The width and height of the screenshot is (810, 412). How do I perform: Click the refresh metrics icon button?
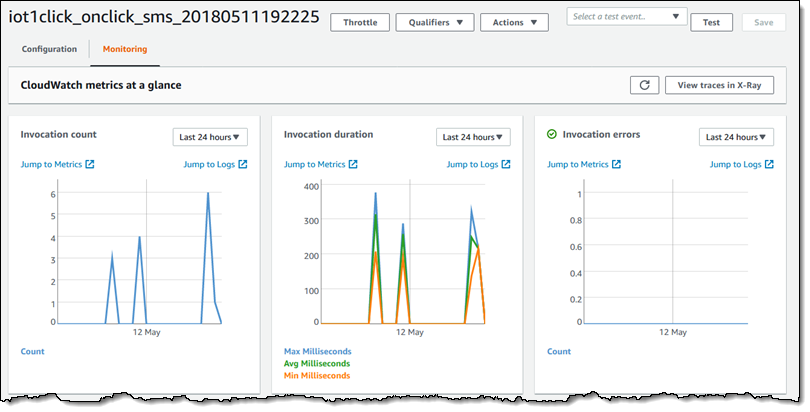tap(644, 86)
